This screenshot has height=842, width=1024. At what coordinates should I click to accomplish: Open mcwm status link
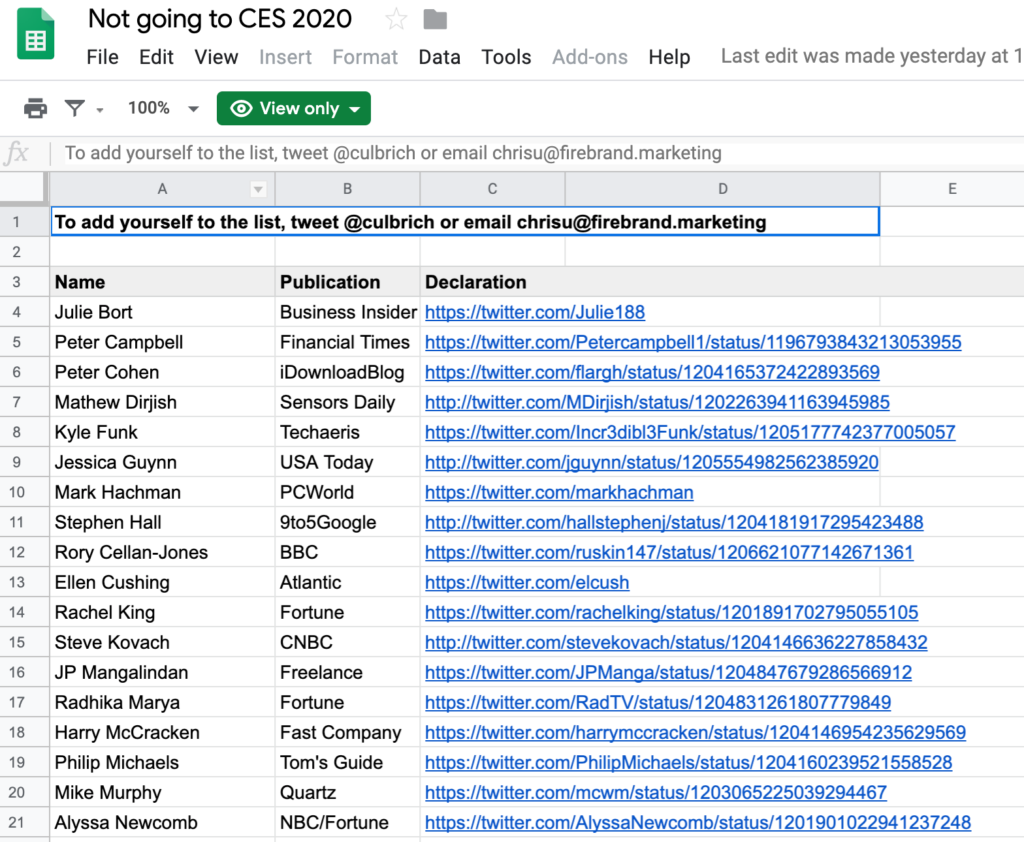pyautogui.click(x=656, y=793)
